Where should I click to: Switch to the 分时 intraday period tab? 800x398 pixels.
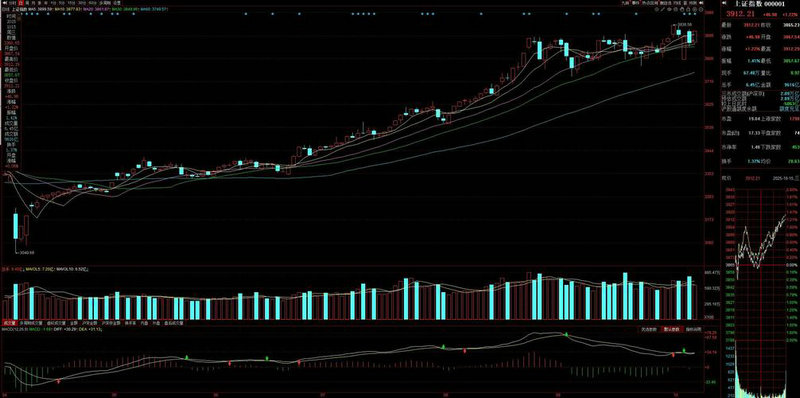click(x=12, y=3)
